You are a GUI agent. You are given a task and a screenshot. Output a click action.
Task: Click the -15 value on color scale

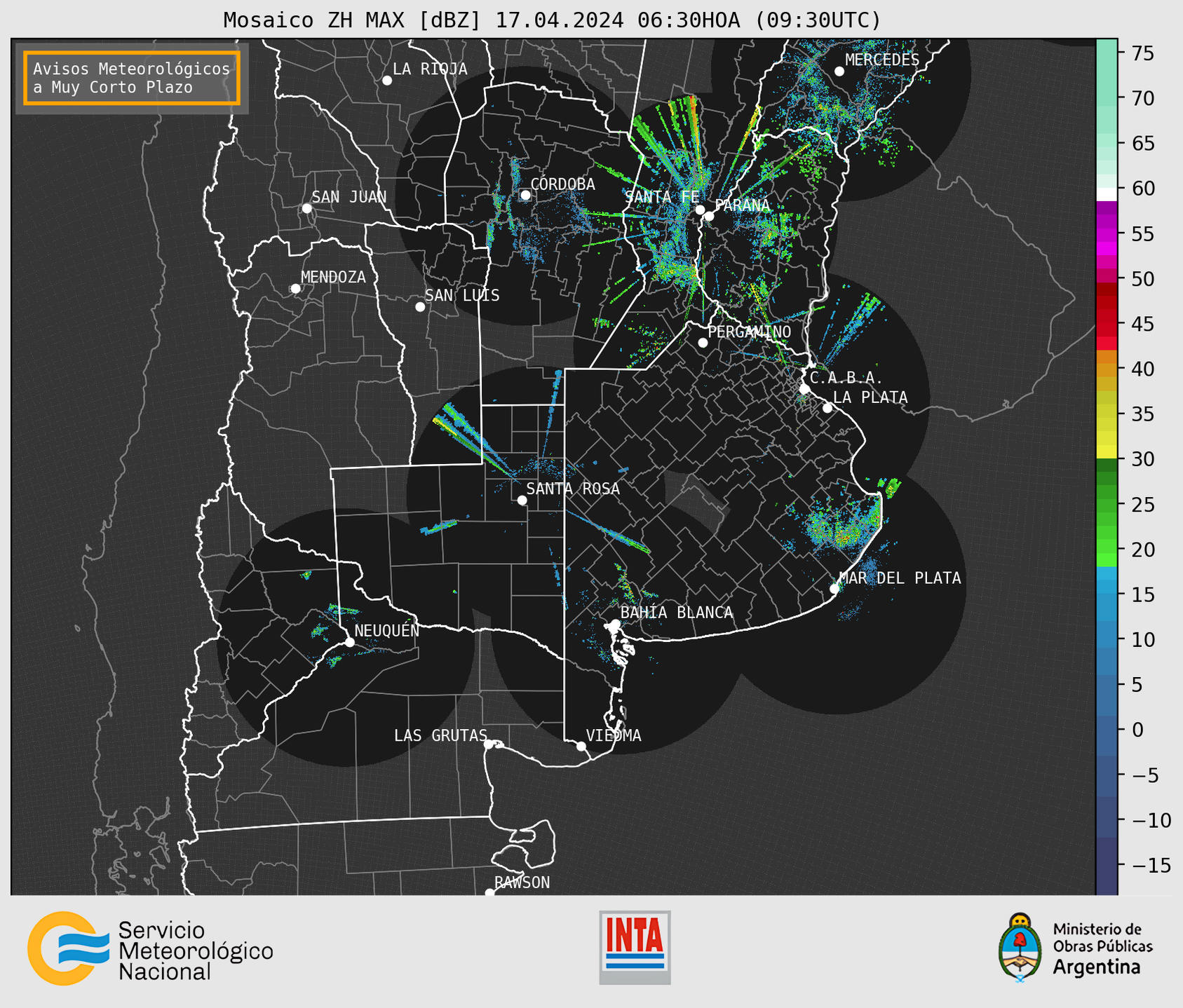(1151, 865)
